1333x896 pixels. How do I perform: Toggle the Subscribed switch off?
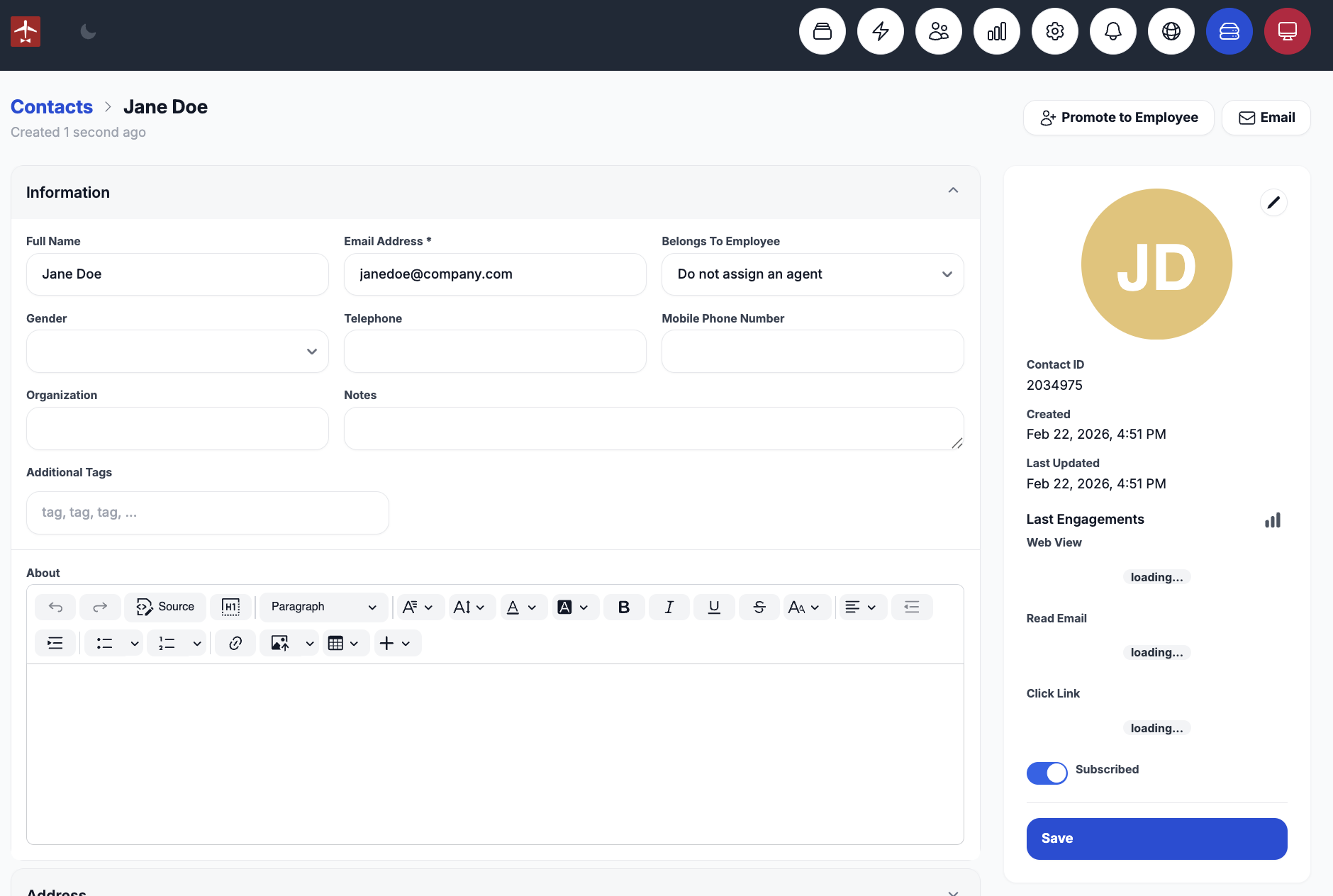point(1047,773)
